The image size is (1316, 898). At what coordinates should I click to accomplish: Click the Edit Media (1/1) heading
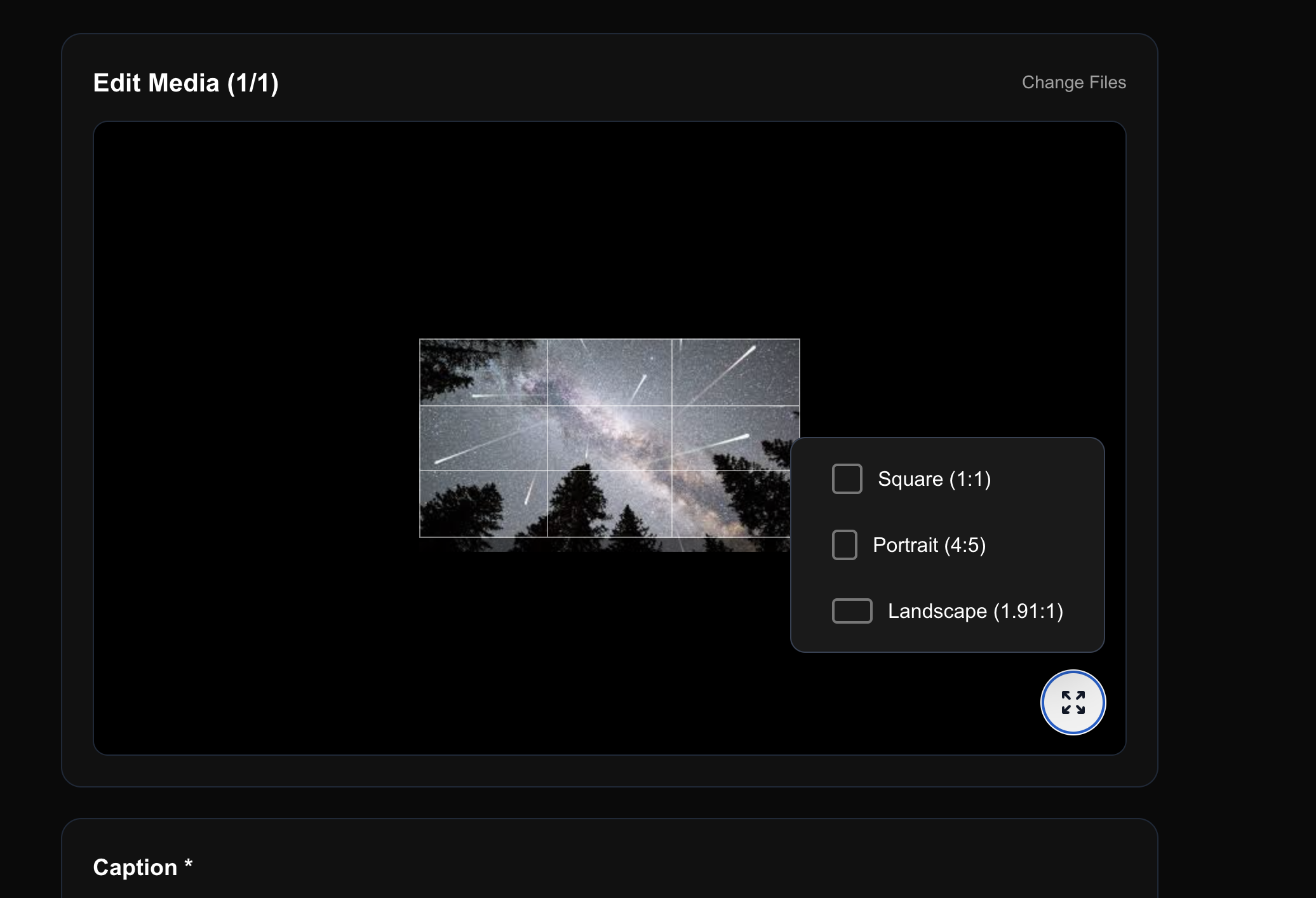(185, 83)
